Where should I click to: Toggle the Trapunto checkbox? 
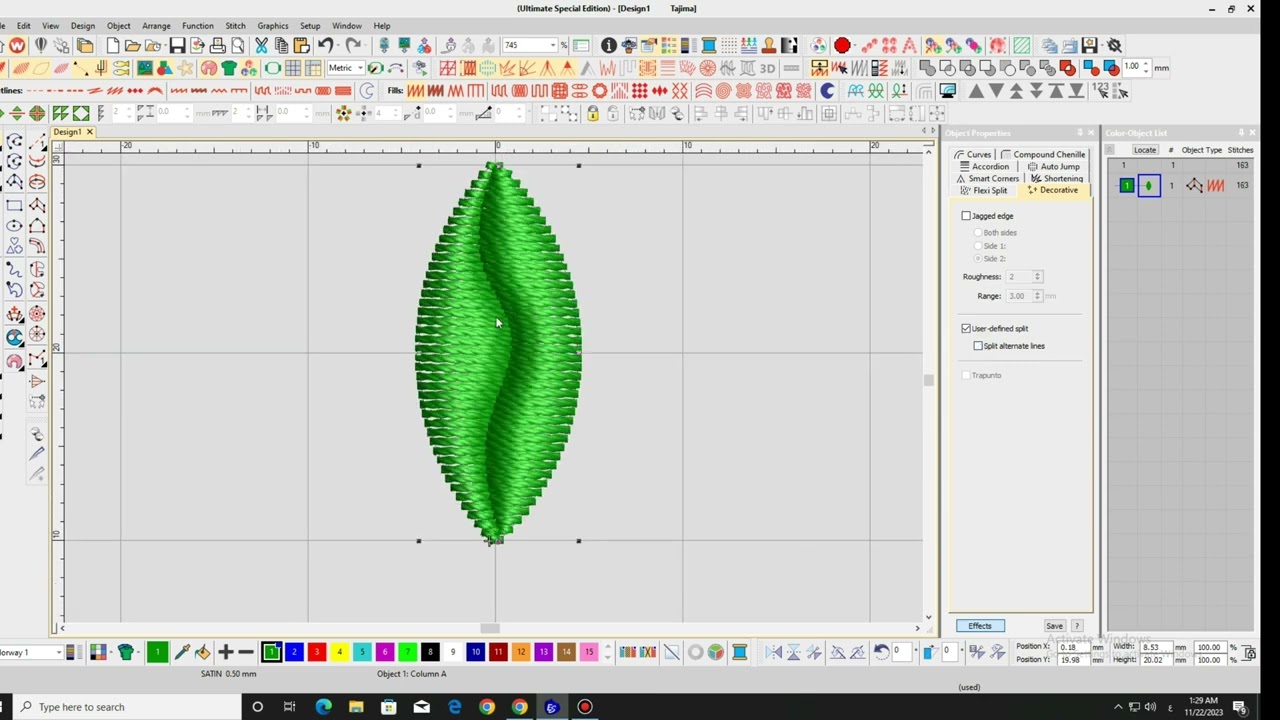click(966, 375)
